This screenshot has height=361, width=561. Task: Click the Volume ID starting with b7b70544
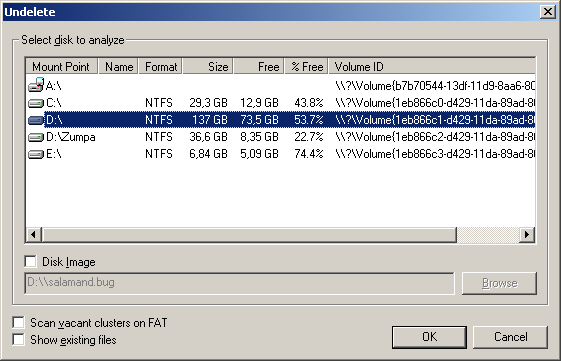435,86
